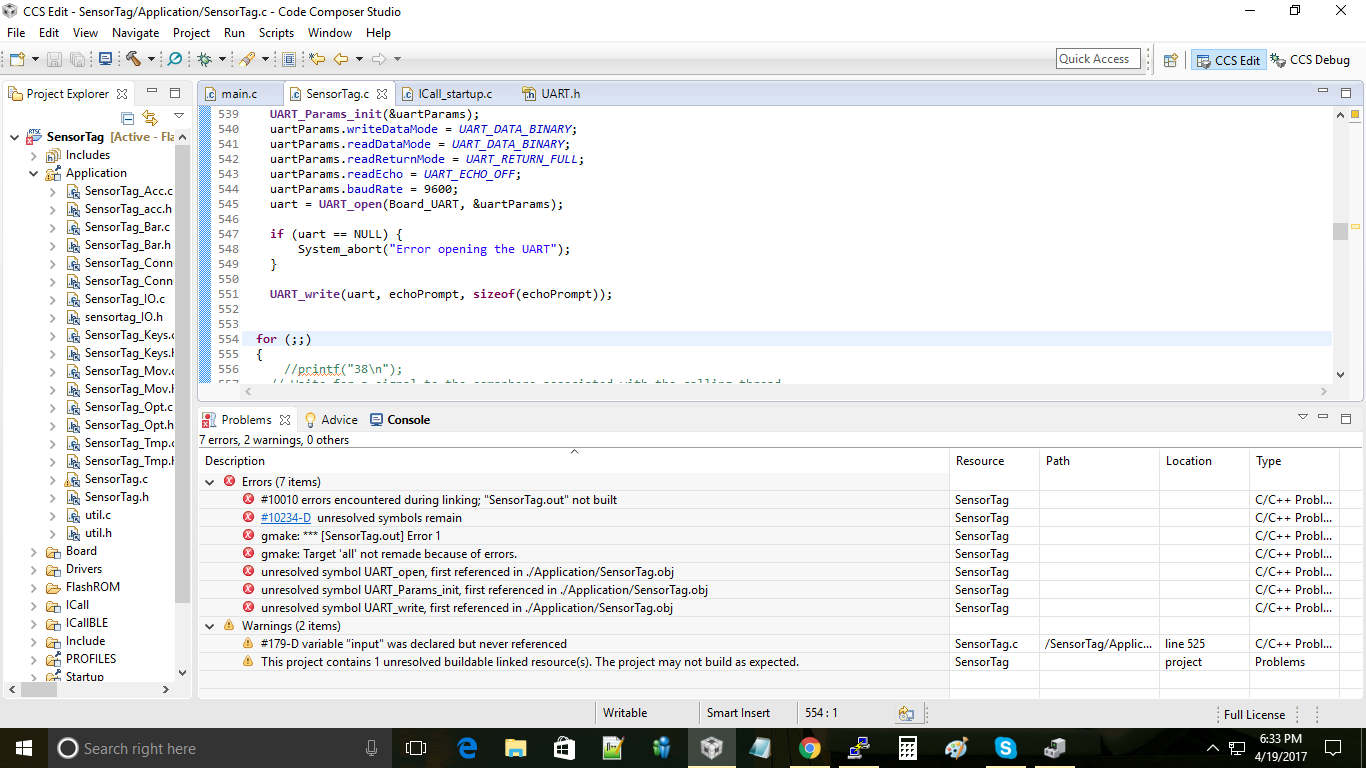
Task: Expand the Drivers folder
Action: tap(33, 569)
